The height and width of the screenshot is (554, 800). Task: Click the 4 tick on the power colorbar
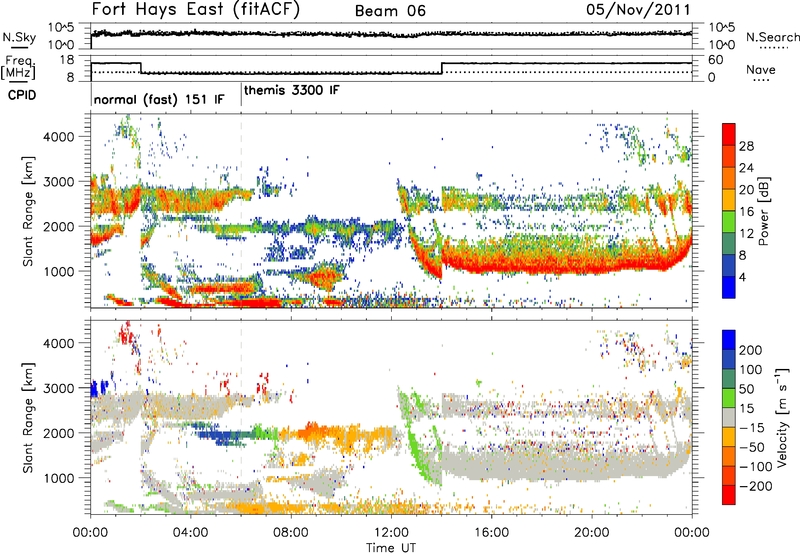[x=743, y=277]
